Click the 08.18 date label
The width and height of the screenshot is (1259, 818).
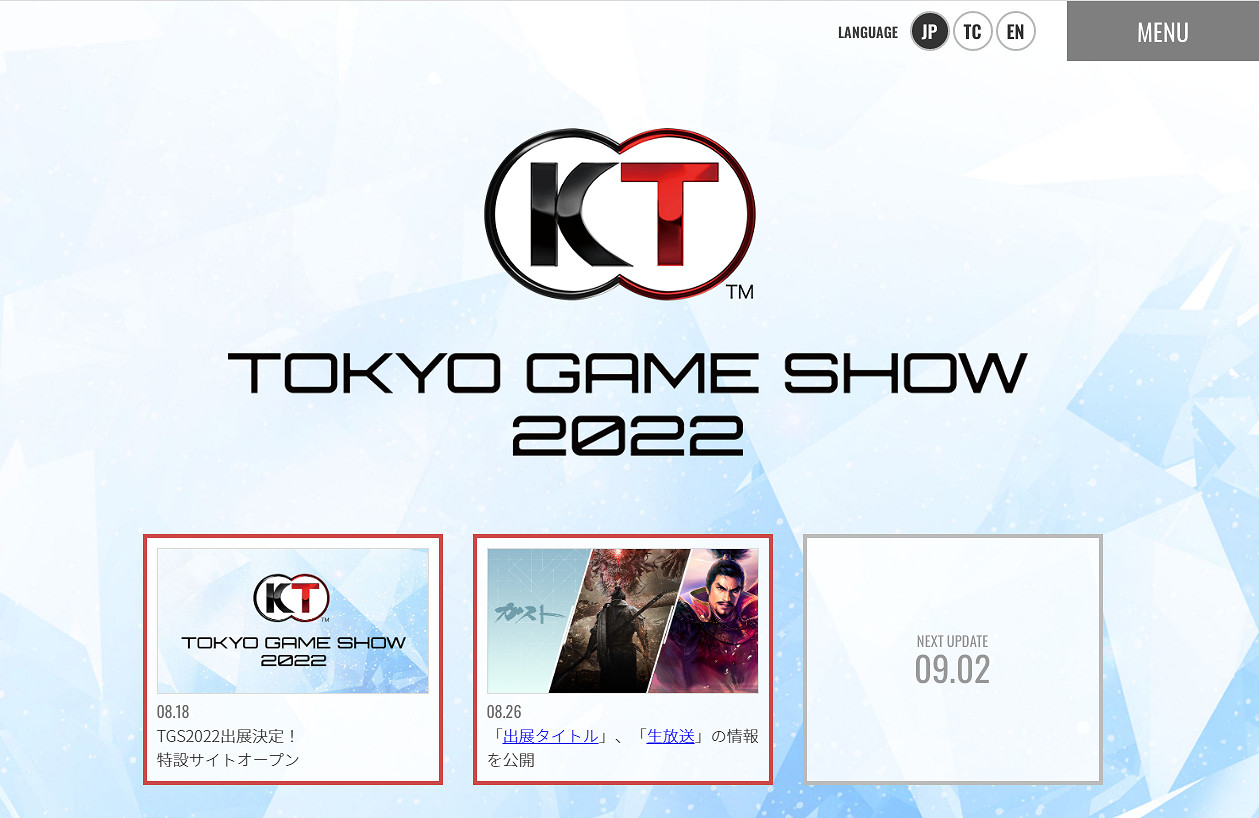173,712
